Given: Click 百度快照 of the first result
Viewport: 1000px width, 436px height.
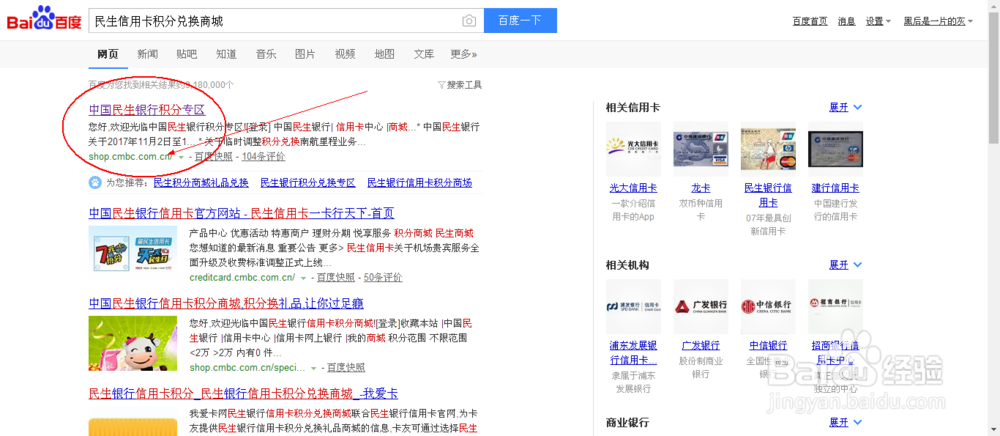Looking at the screenshot, I should 214,157.
